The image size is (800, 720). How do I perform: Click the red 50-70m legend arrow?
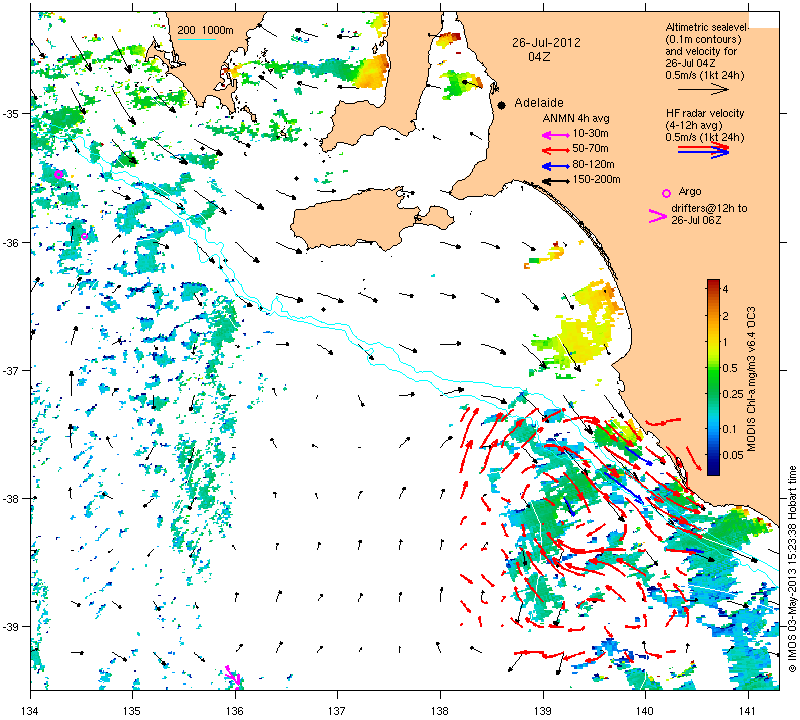pyautogui.click(x=555, y=151)
